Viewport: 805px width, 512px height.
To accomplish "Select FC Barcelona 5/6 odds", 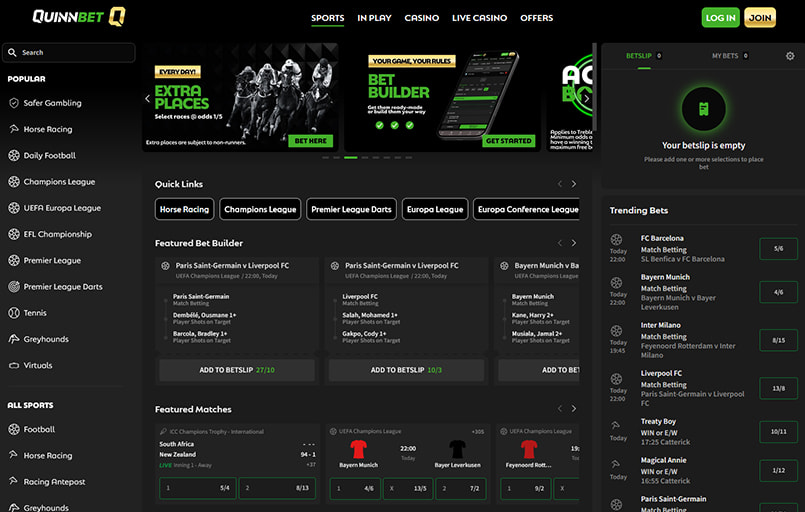I will coord(778,249).
